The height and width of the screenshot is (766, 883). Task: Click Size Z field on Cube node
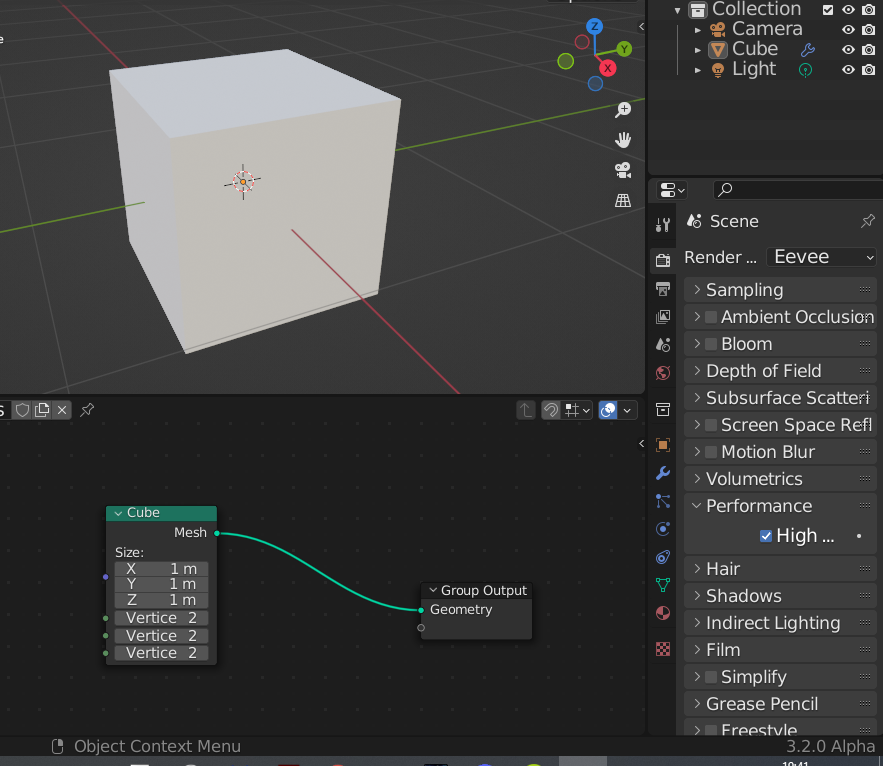pos(162,600)
